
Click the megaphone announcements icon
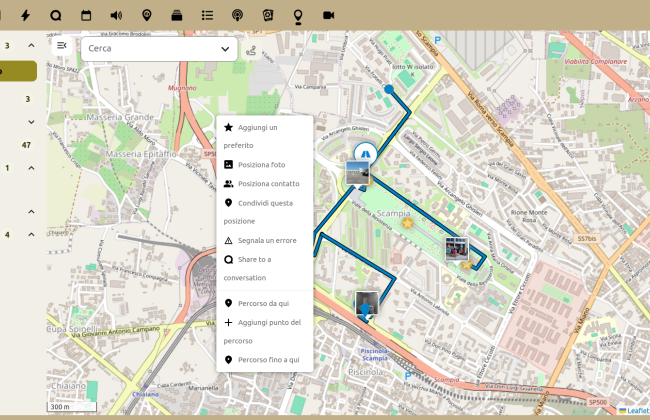pos(116,15)
